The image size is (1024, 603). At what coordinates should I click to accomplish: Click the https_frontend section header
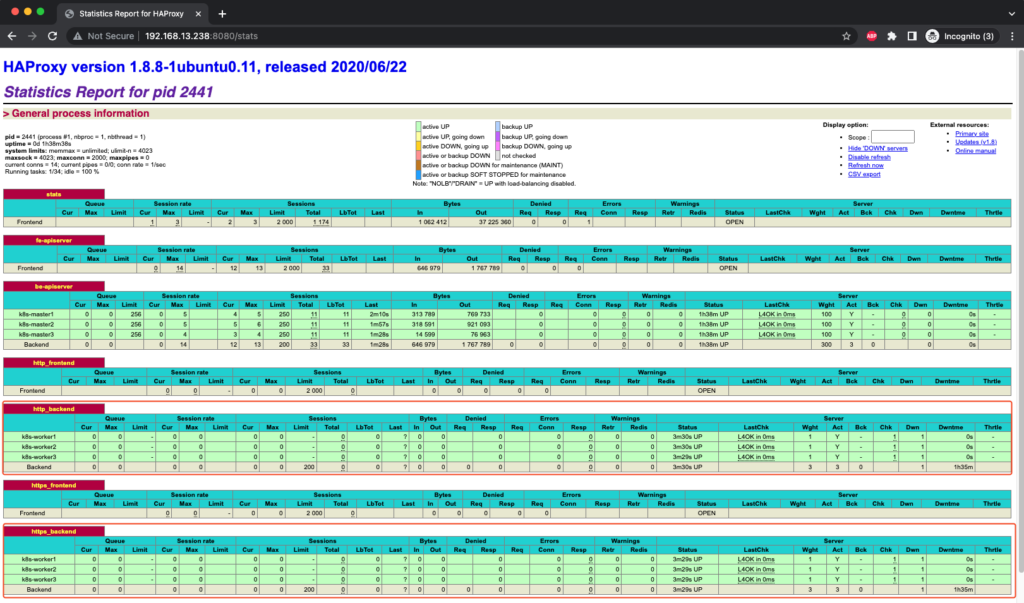point(54,485)
